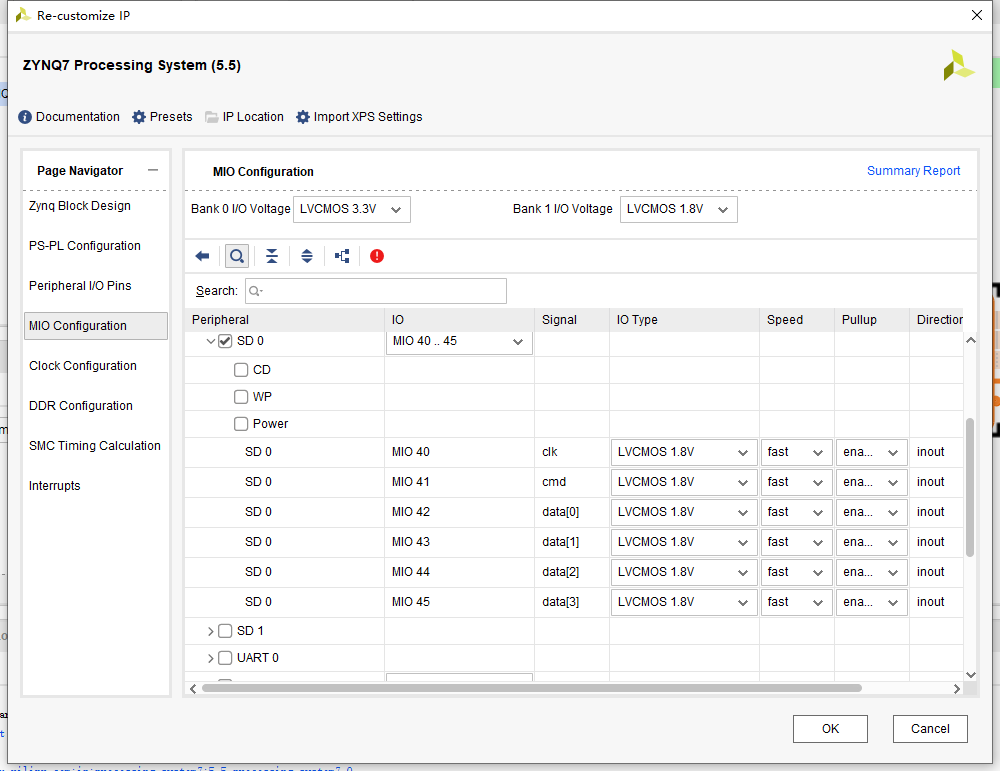
Task: Open Documentation info link
Action: (69, 117)
